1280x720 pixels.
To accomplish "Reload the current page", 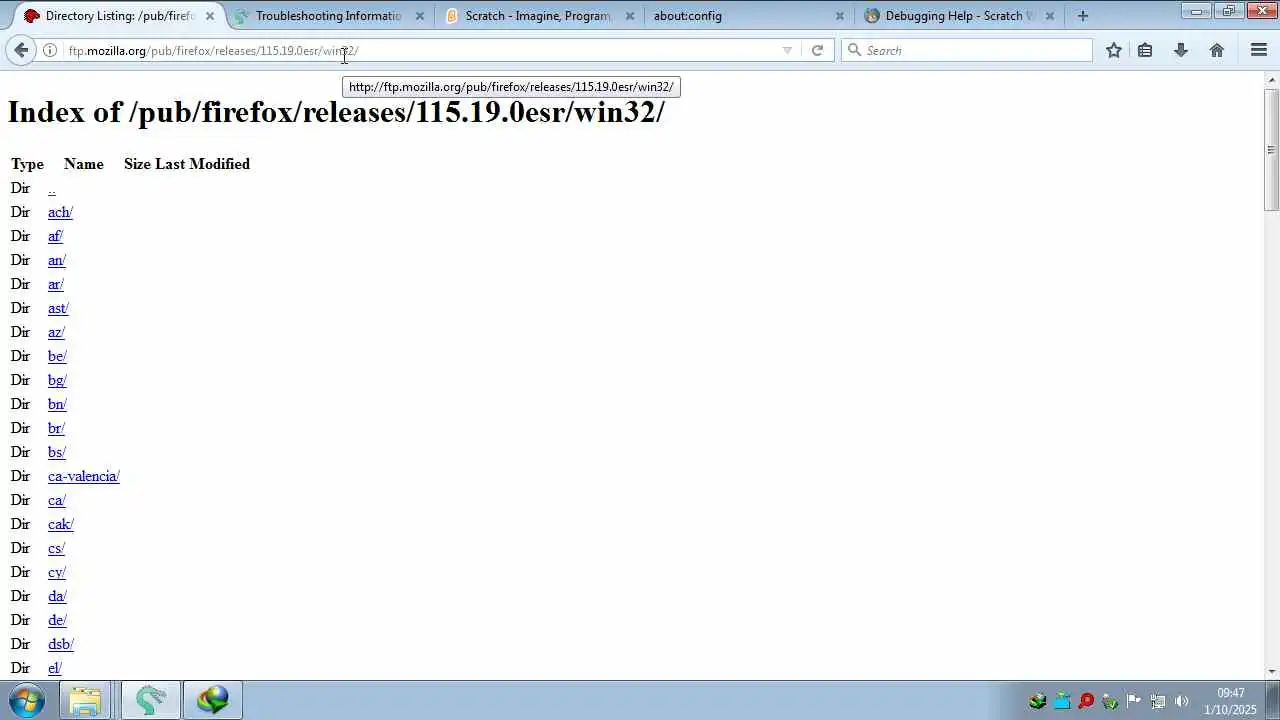I will pos(817,50).
